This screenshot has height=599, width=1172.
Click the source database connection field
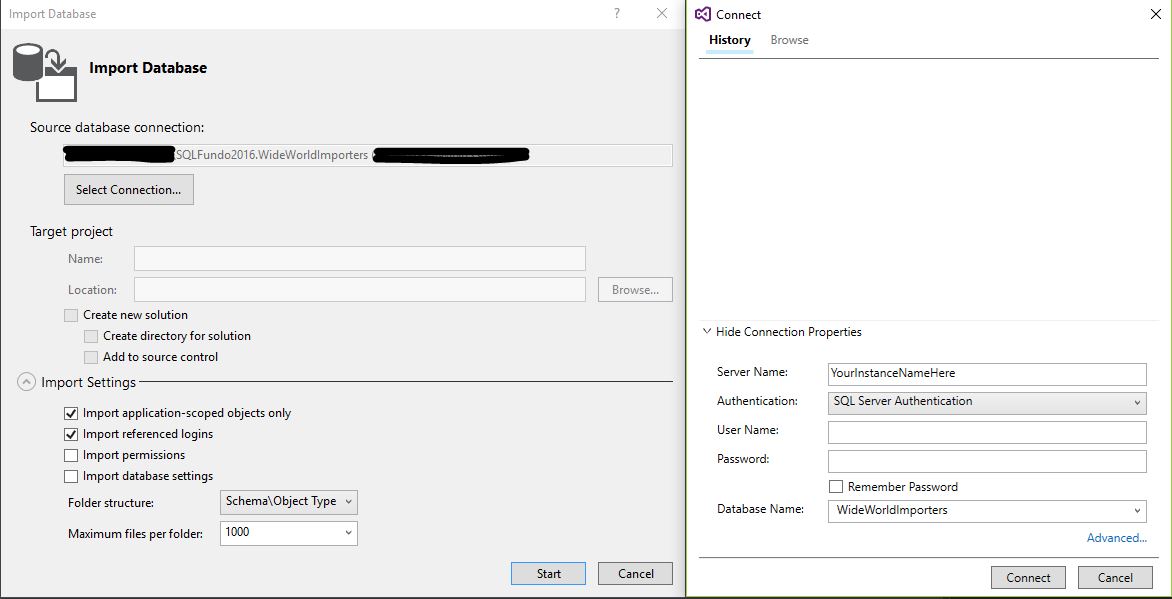point(368,155)
